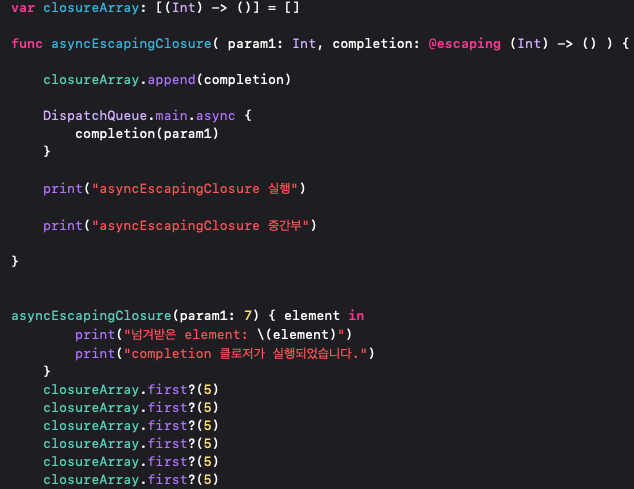Viewport: 634px width, 489px height.
Task: Click the "completion:" parameter label
Action: [x=376, y=44]
